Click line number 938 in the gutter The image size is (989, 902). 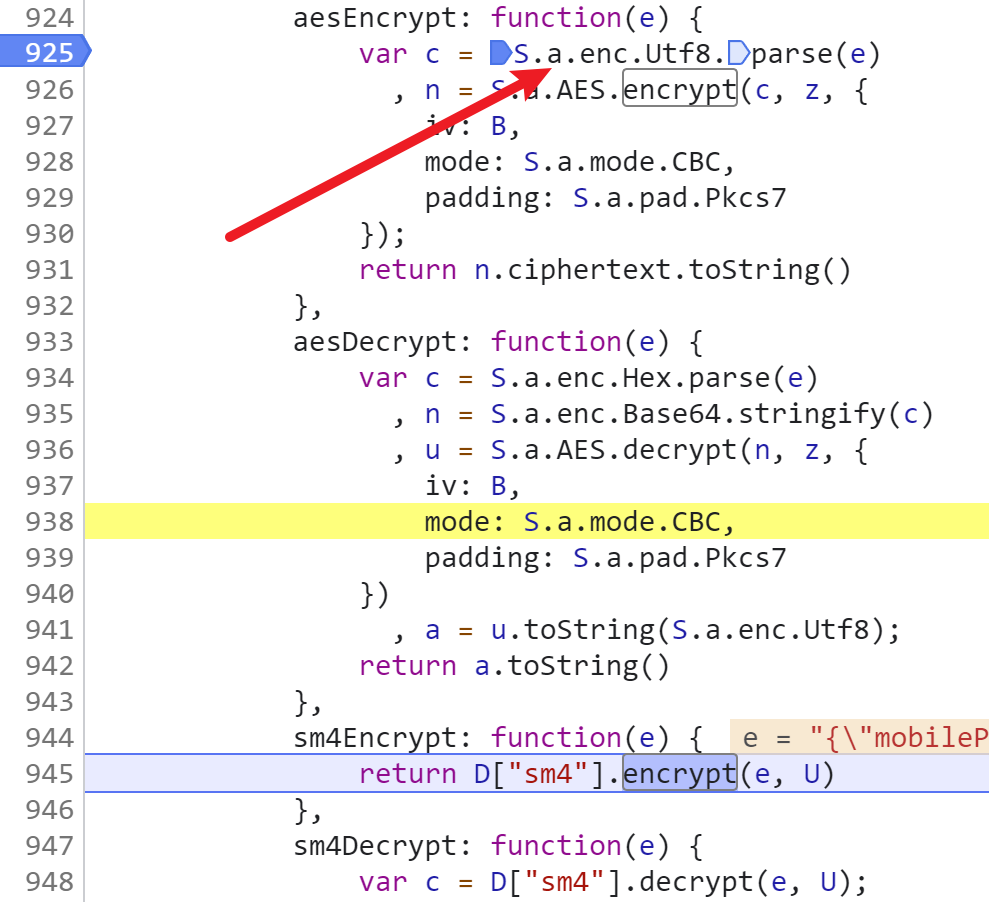(x=49, y=522)
